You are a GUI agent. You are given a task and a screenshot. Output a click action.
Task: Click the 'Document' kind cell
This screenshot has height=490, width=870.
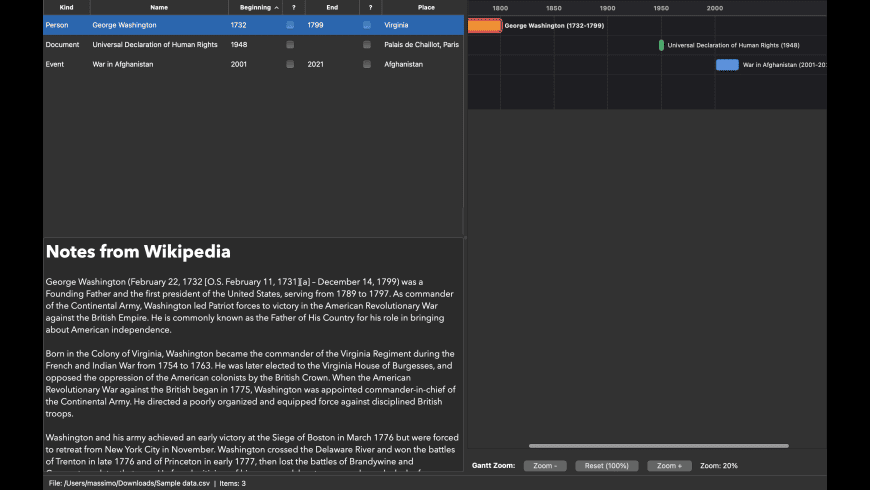62,44
